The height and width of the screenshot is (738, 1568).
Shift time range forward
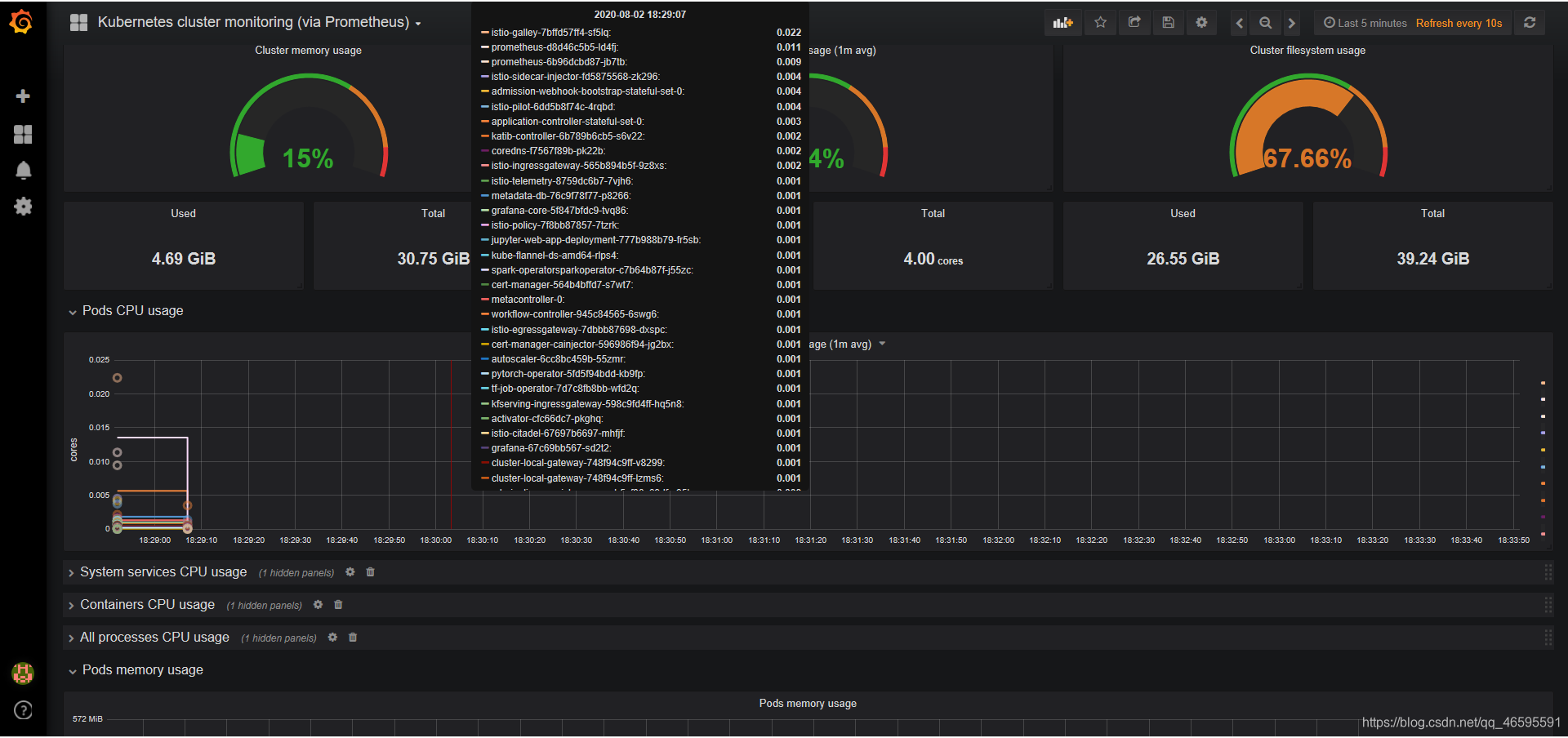coord(1291,23)
